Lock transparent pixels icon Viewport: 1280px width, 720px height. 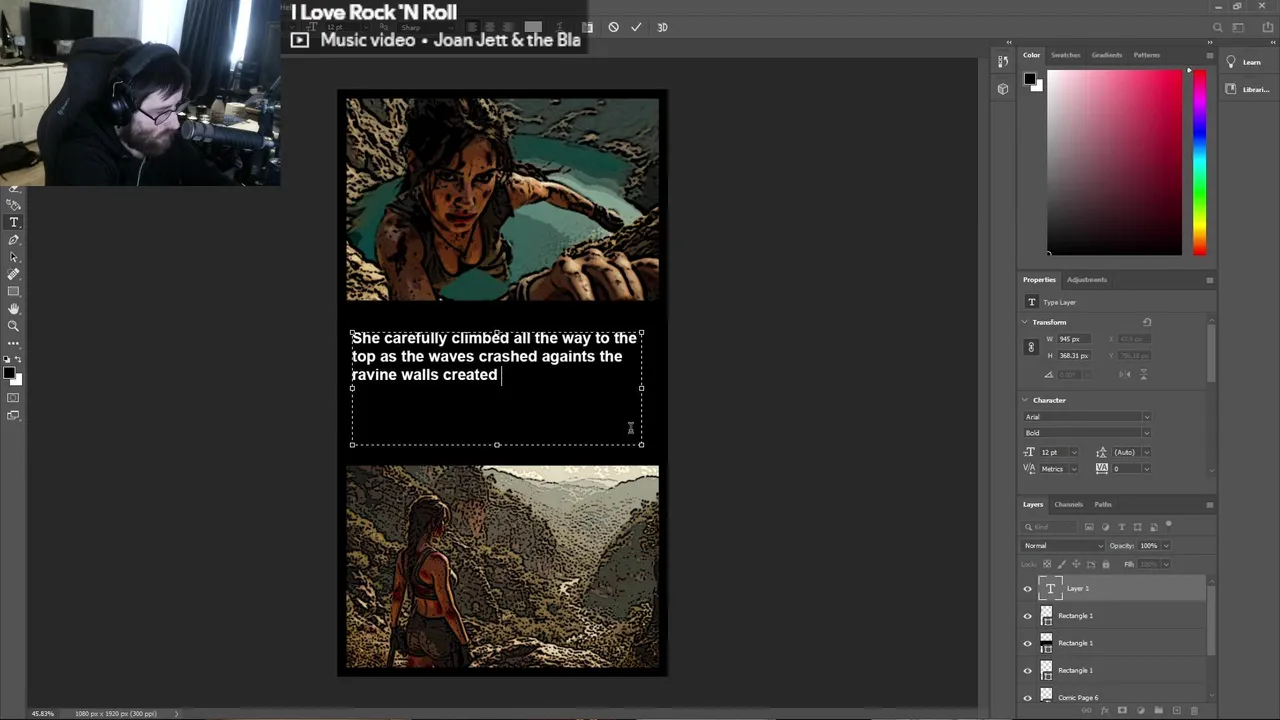[1047, 564]
